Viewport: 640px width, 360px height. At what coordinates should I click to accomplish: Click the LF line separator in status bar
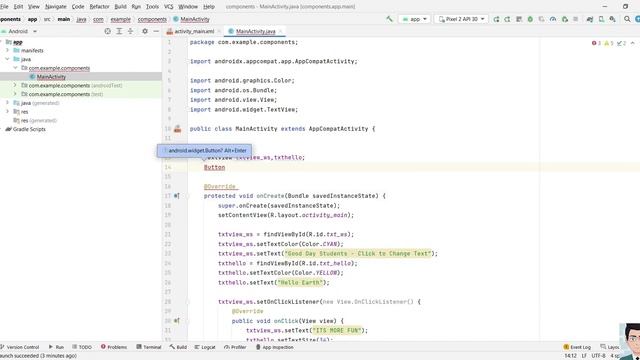(x=584, y=356)
